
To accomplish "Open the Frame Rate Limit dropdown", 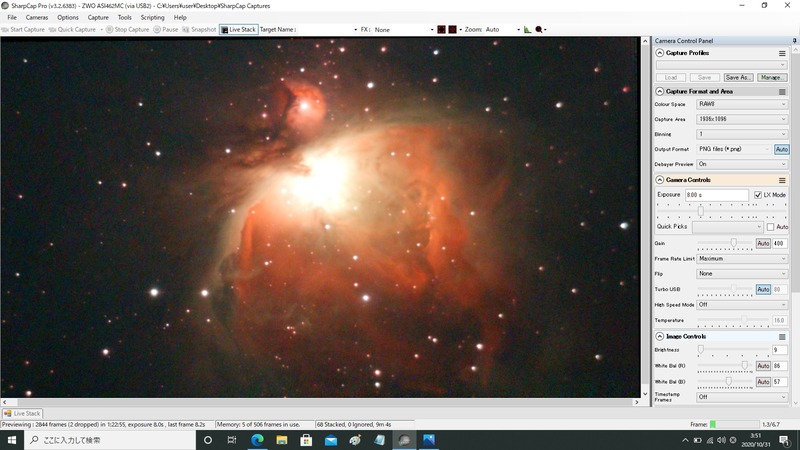I will pos(742,259).
